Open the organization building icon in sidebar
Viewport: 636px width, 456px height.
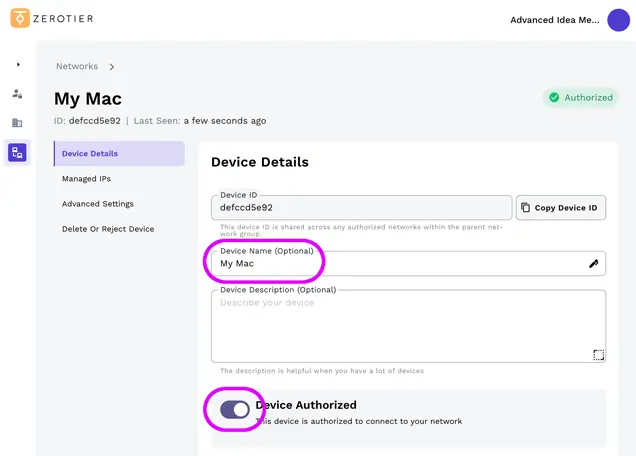(17, 123)
